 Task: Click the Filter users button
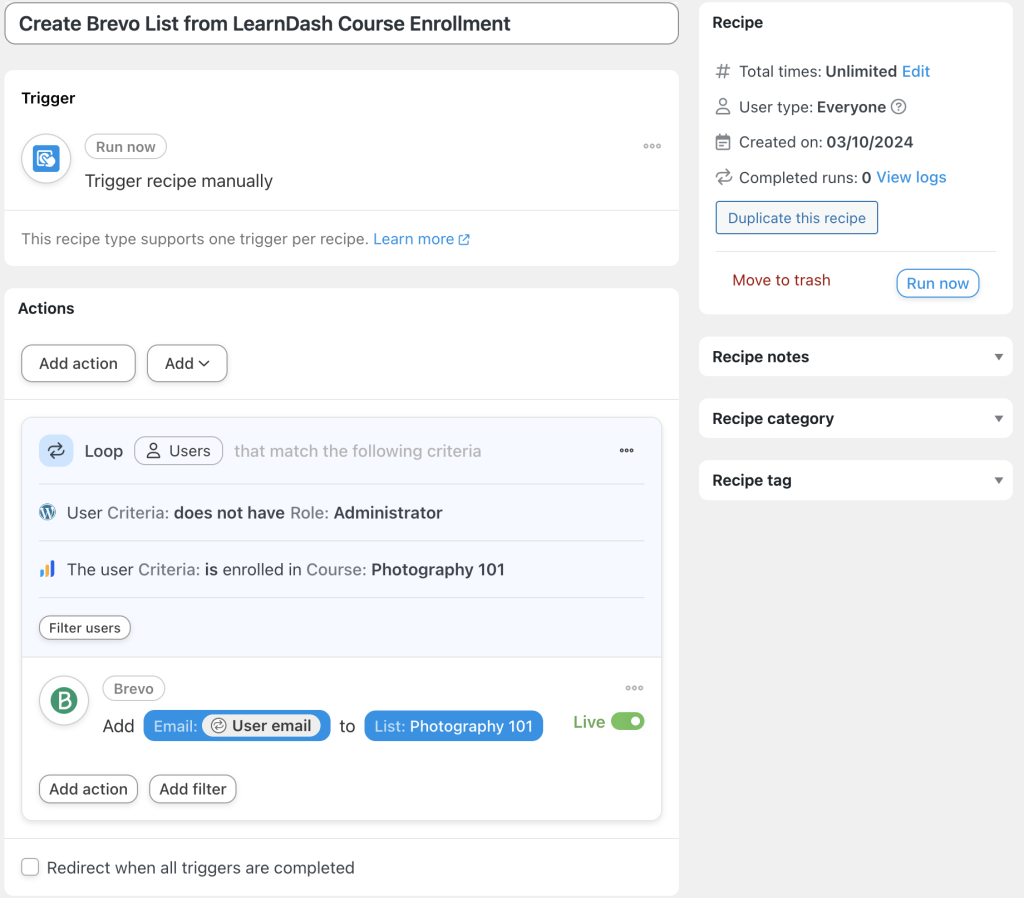click(84, 627)
